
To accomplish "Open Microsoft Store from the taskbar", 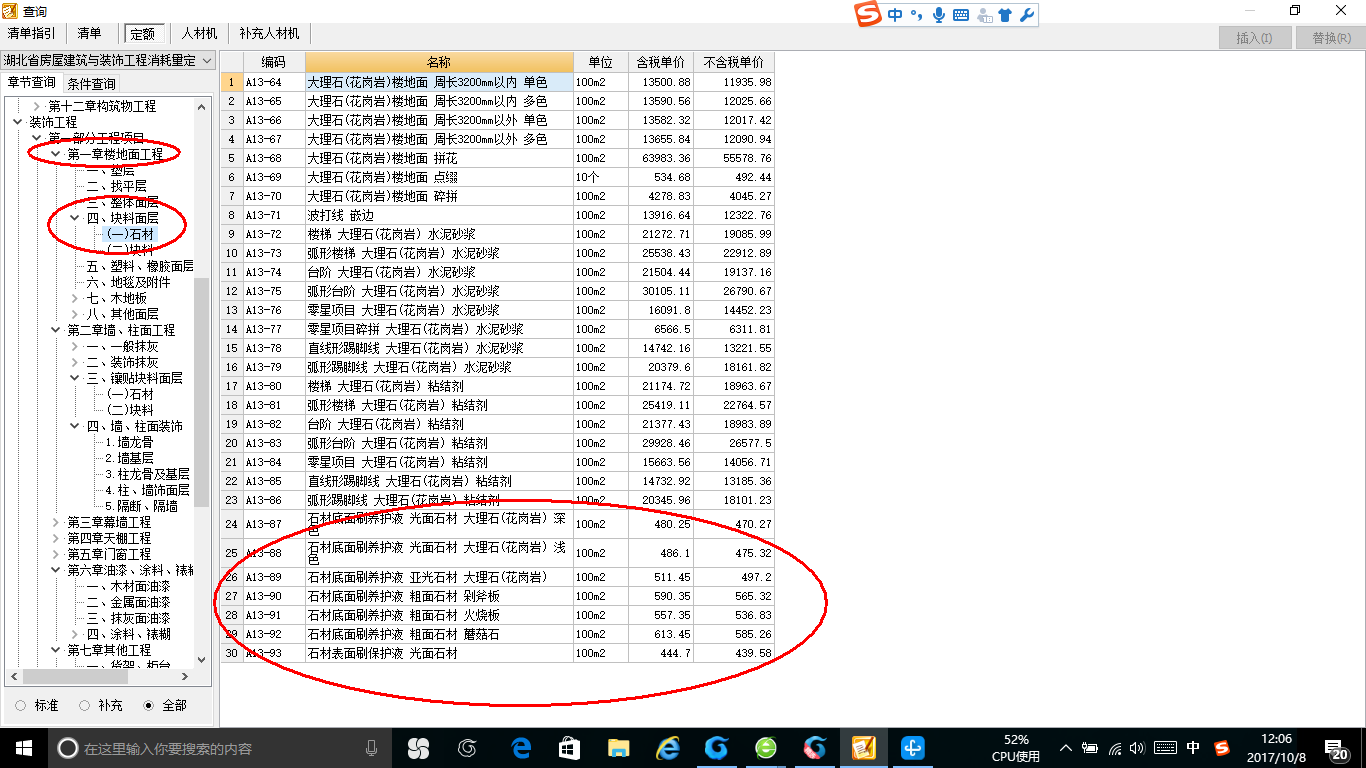I will [x=569, y=748].
